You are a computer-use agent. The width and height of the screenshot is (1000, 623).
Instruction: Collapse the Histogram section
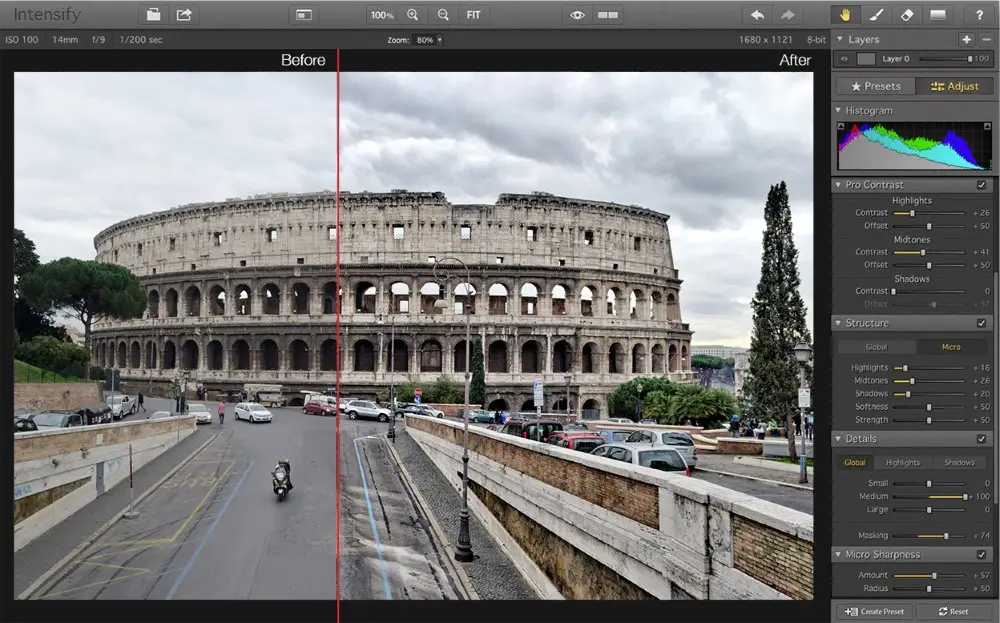838,110
